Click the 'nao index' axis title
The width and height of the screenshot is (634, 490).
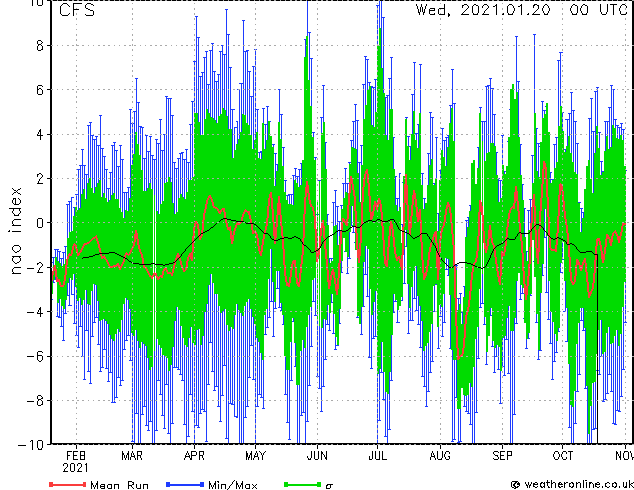click(16, 231)
